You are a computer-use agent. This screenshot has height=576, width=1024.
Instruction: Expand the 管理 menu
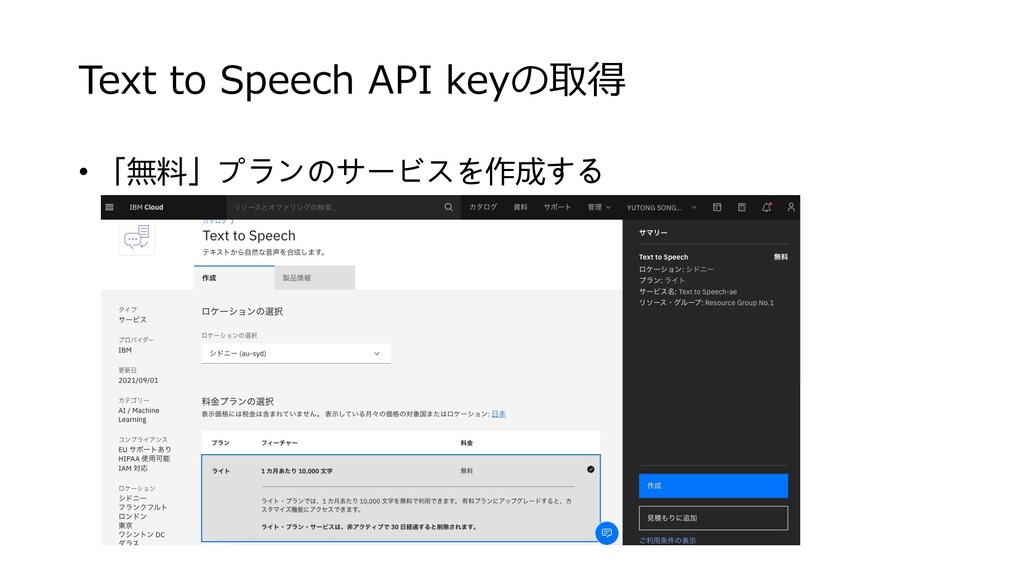point(599,207)
